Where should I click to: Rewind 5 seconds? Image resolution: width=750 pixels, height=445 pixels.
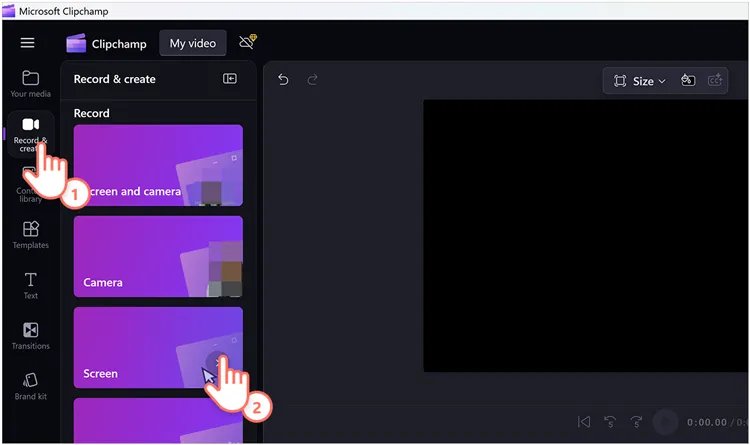[610, 422]
